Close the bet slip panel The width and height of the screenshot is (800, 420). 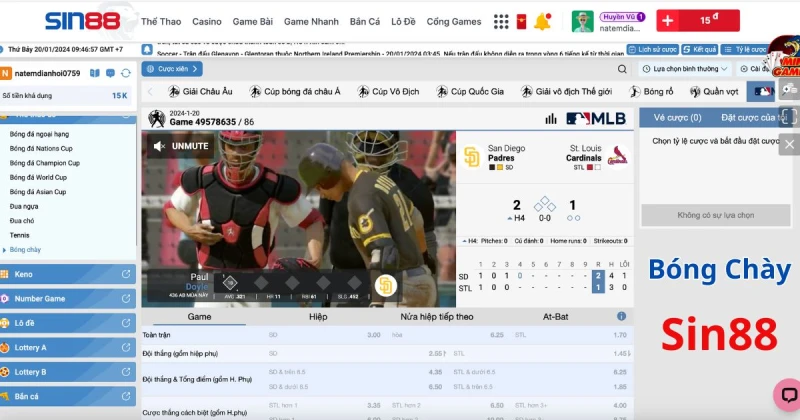coord(789,144)
